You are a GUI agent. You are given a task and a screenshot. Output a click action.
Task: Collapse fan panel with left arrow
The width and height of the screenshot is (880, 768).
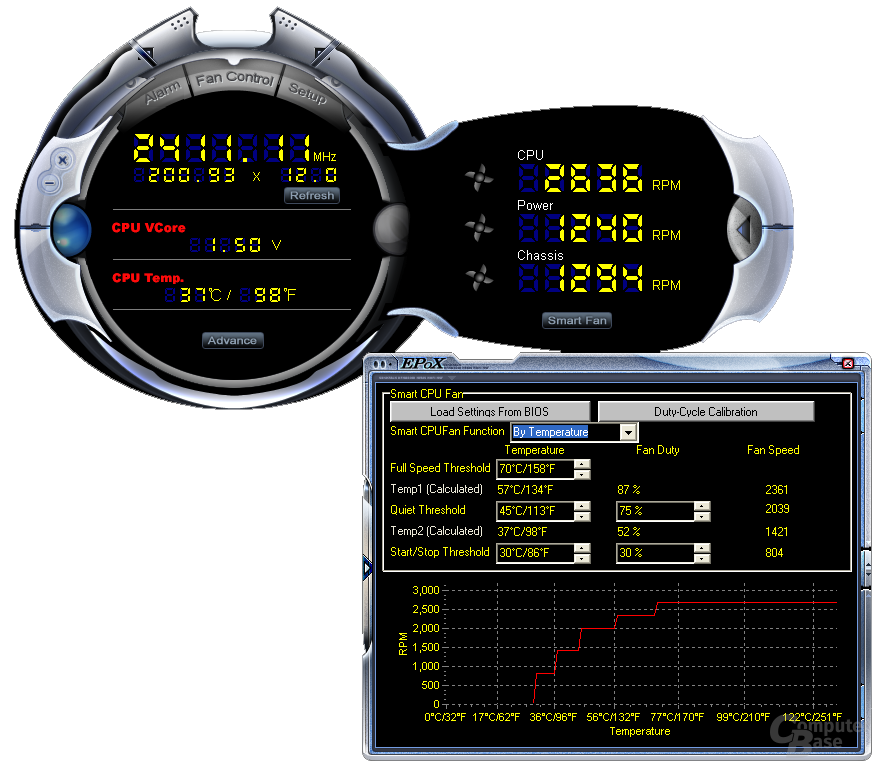[744, 228]
